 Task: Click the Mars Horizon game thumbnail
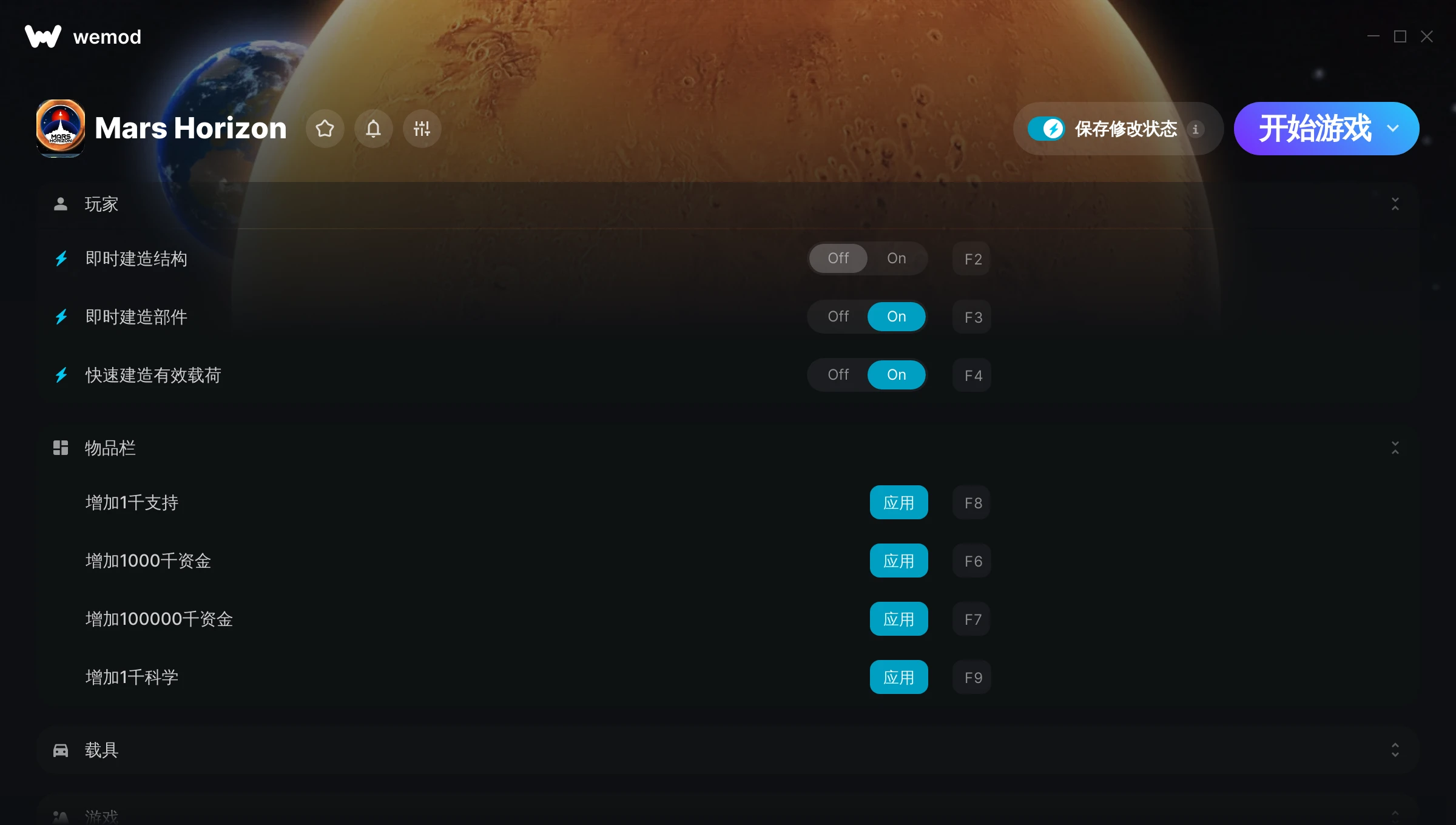(x=60, y=128)
